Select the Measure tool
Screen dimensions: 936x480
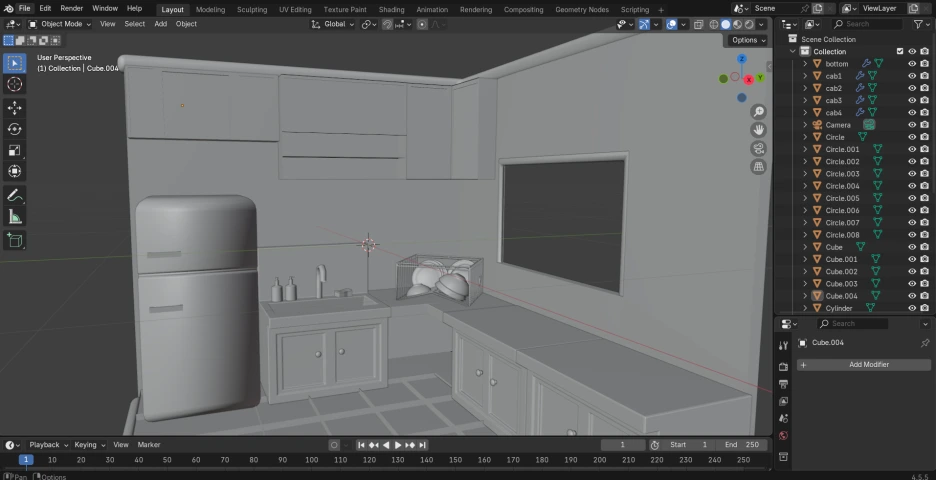click(15, 217)
